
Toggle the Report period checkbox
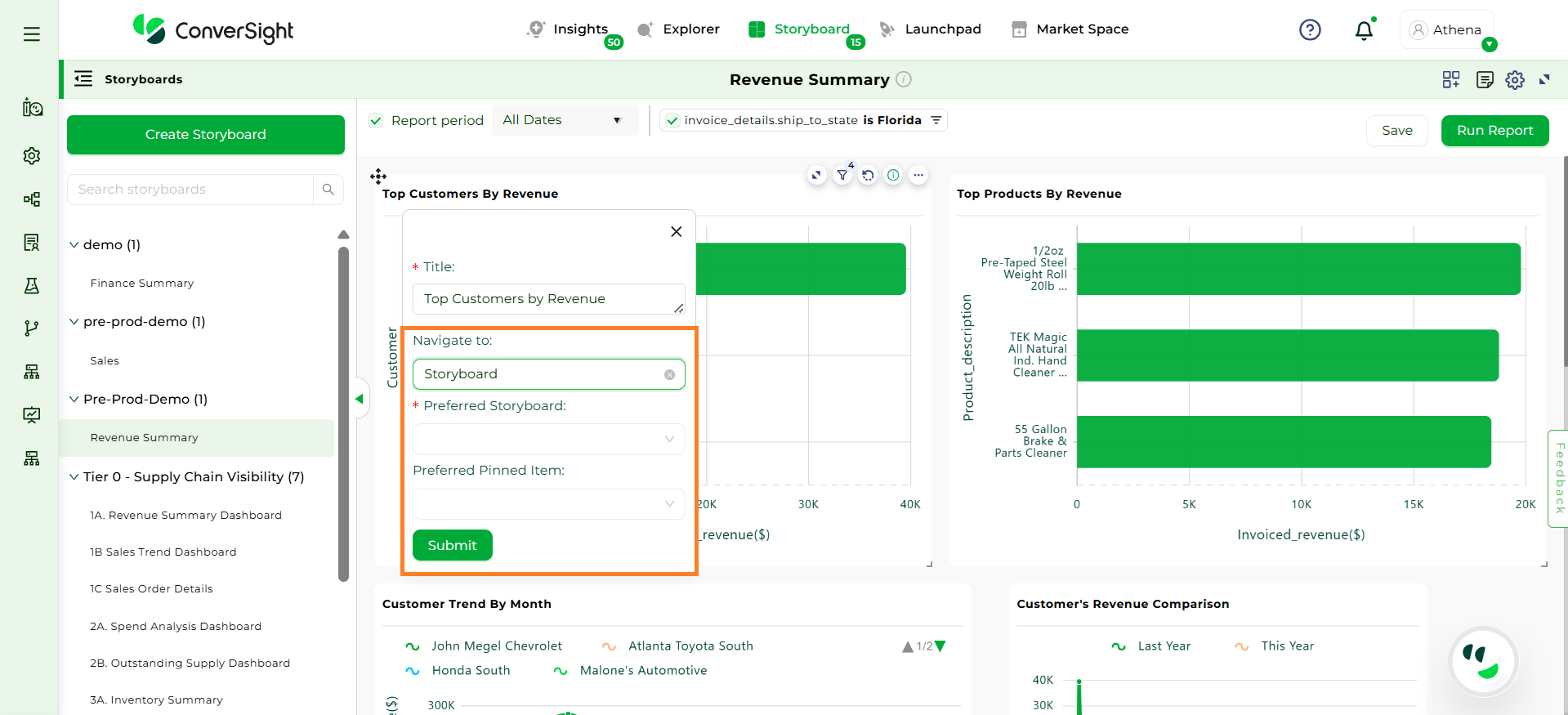point(376,121)
